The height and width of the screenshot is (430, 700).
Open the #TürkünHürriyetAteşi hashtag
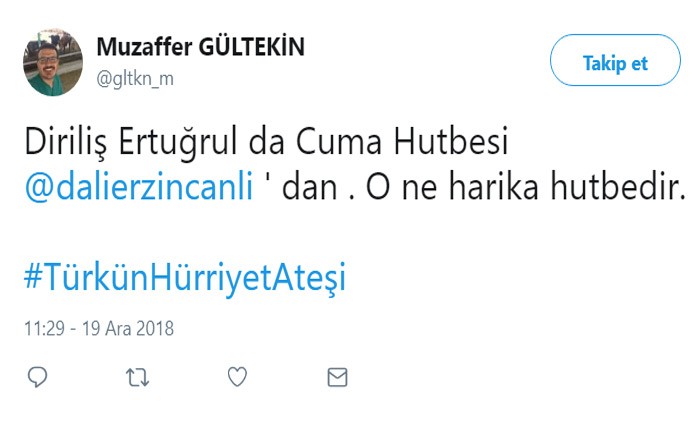coord(184,278)
